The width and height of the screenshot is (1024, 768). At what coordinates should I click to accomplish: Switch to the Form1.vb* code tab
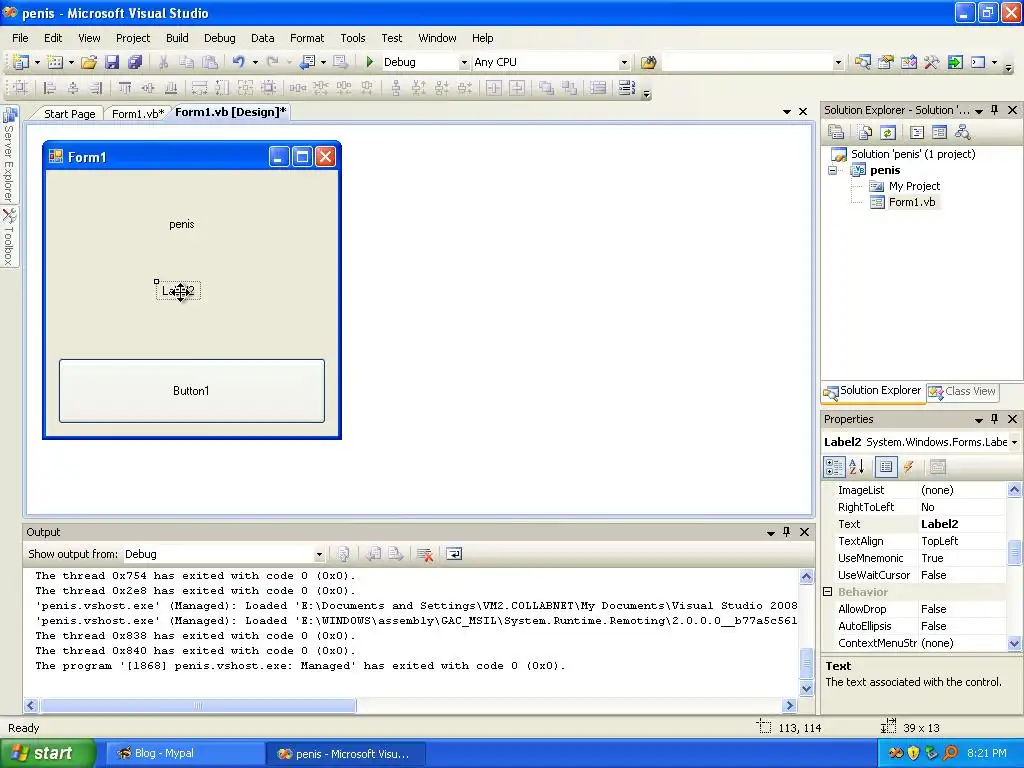click(138, 114)
